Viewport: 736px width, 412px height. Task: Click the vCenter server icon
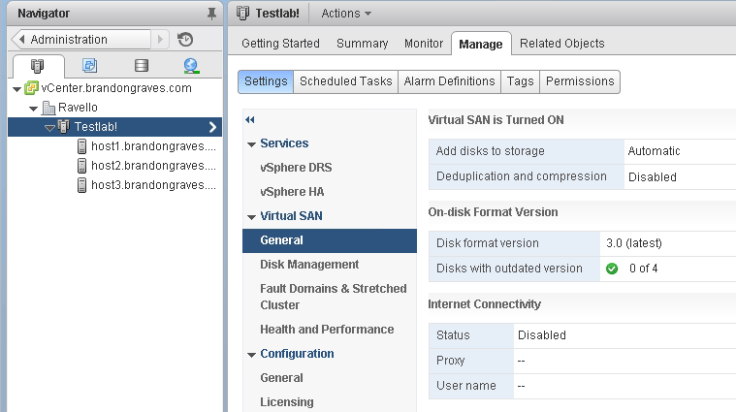(x=31, y=88)
